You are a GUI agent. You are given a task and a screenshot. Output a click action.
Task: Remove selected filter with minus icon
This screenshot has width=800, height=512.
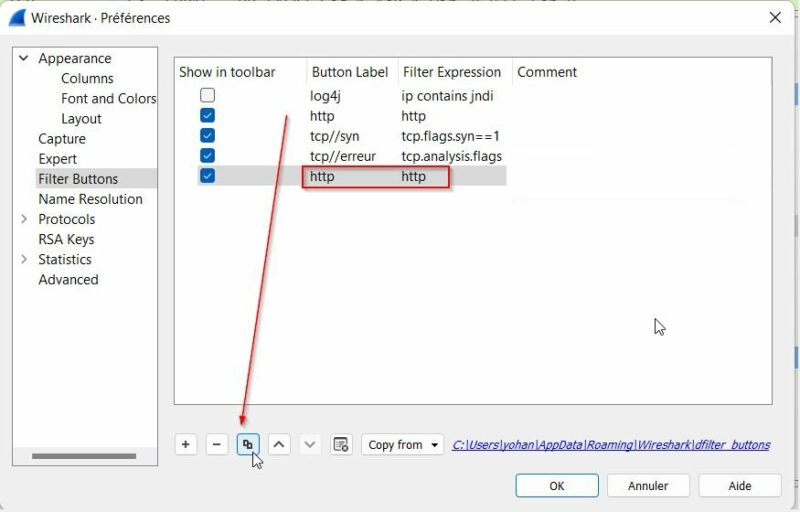[x=217, y=445]
